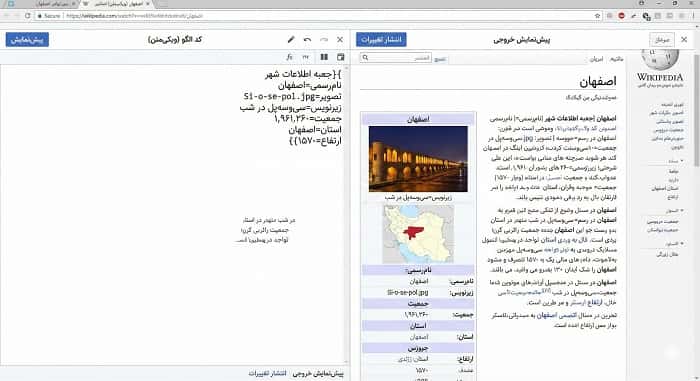700x381 pixels.
Task: Click the code line جمعیت=۱,۹۶۱,۲۶۰
Action: 308,119
